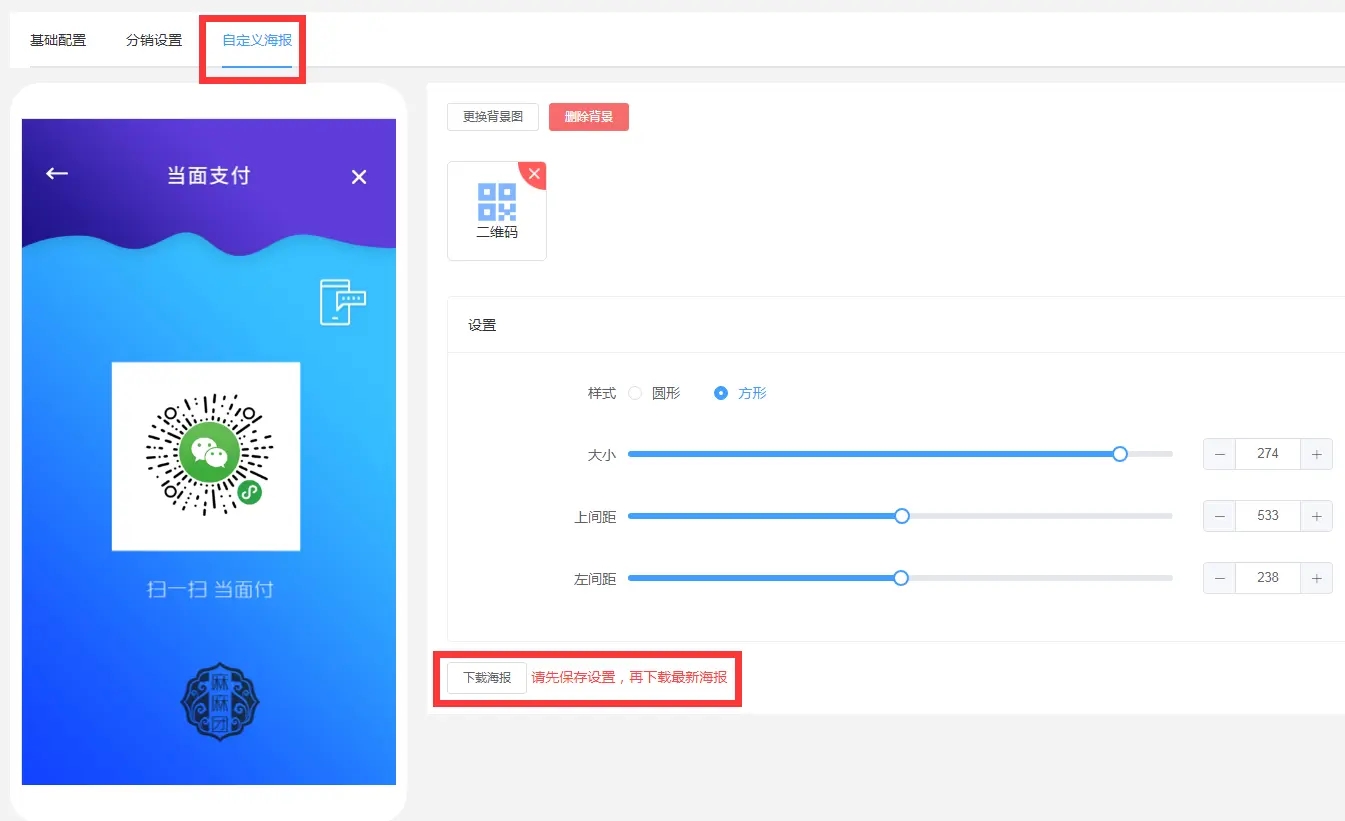1345x821 pixels.
Task: Click the red 删除背景 button
Action: pos(589,117)
